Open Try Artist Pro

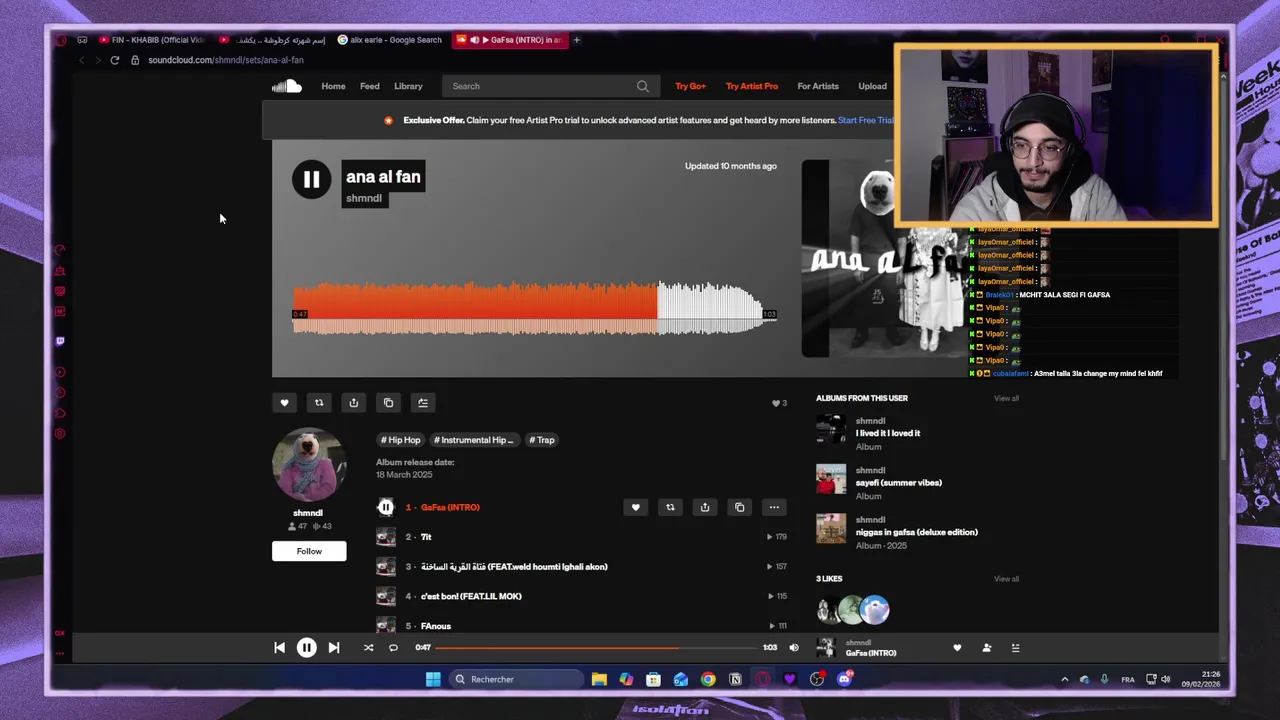pos(752,86)
